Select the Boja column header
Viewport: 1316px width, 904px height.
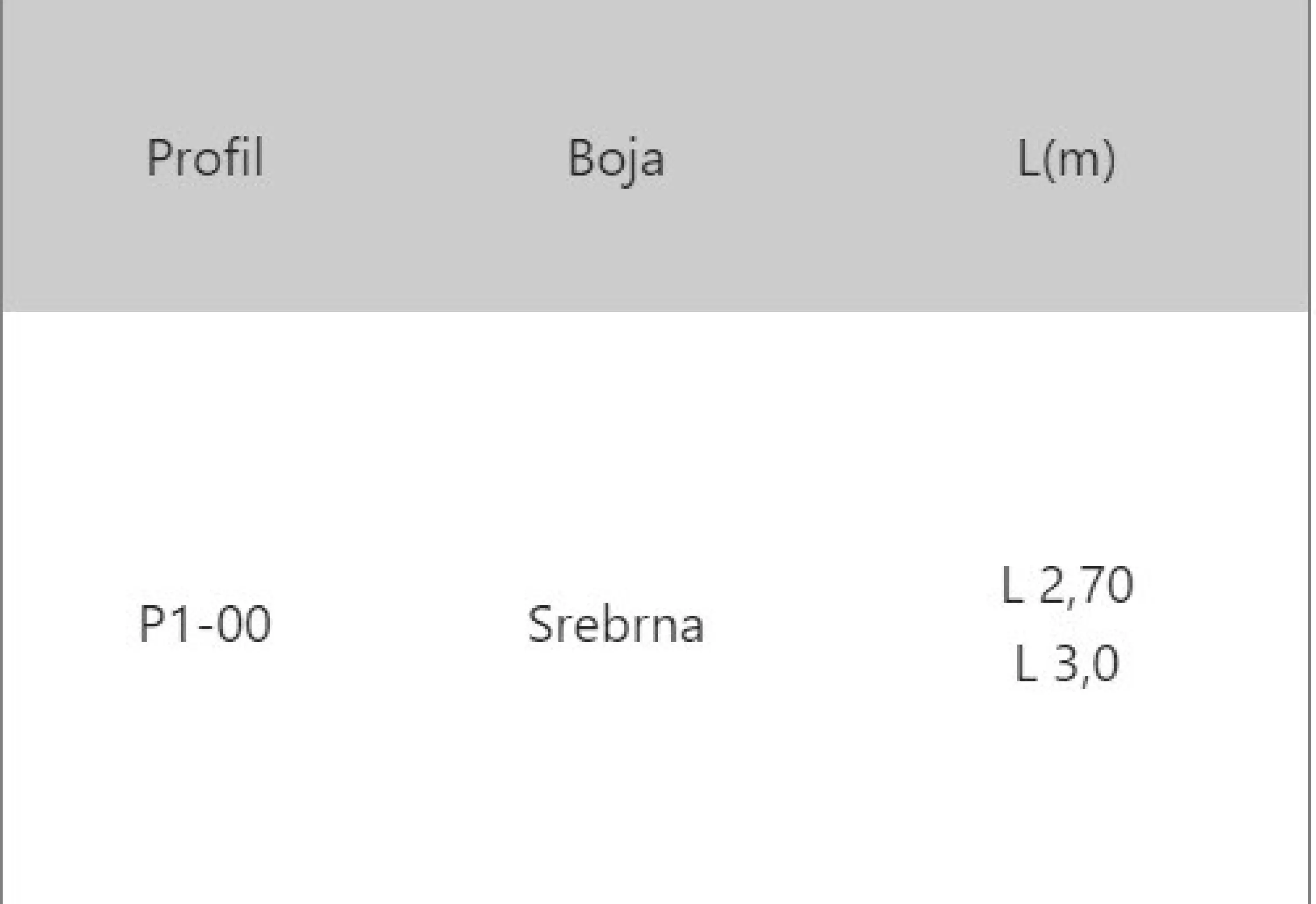pos(616,161)
